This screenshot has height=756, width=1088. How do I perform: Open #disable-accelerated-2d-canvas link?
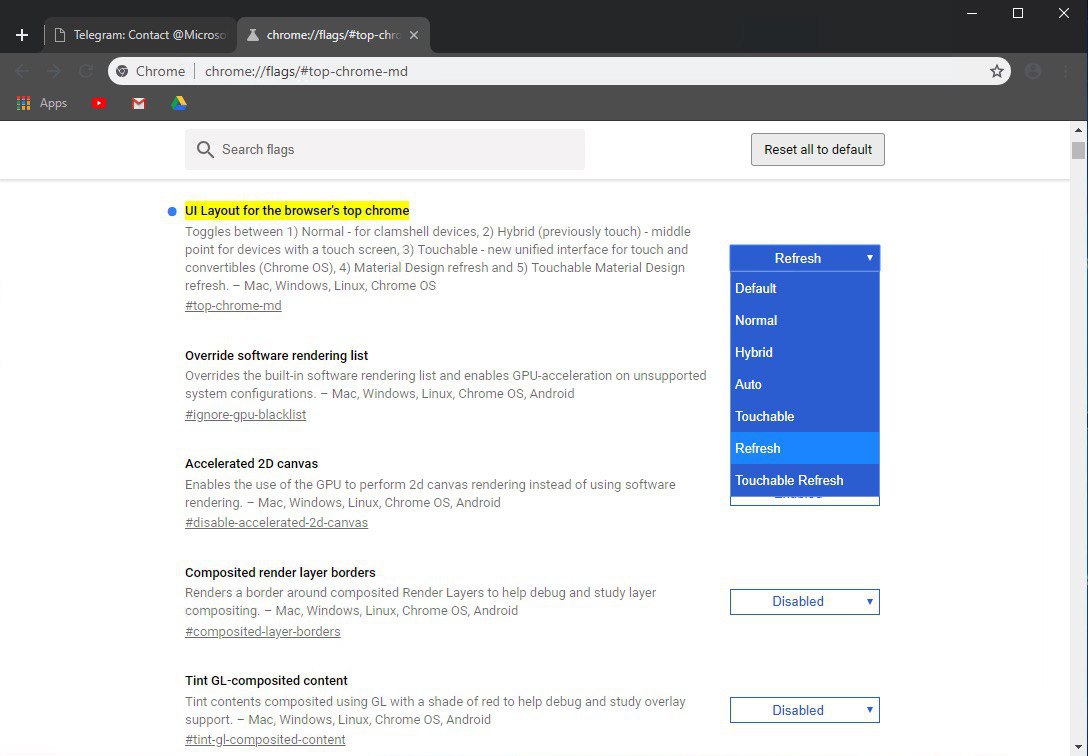point(276,523)
